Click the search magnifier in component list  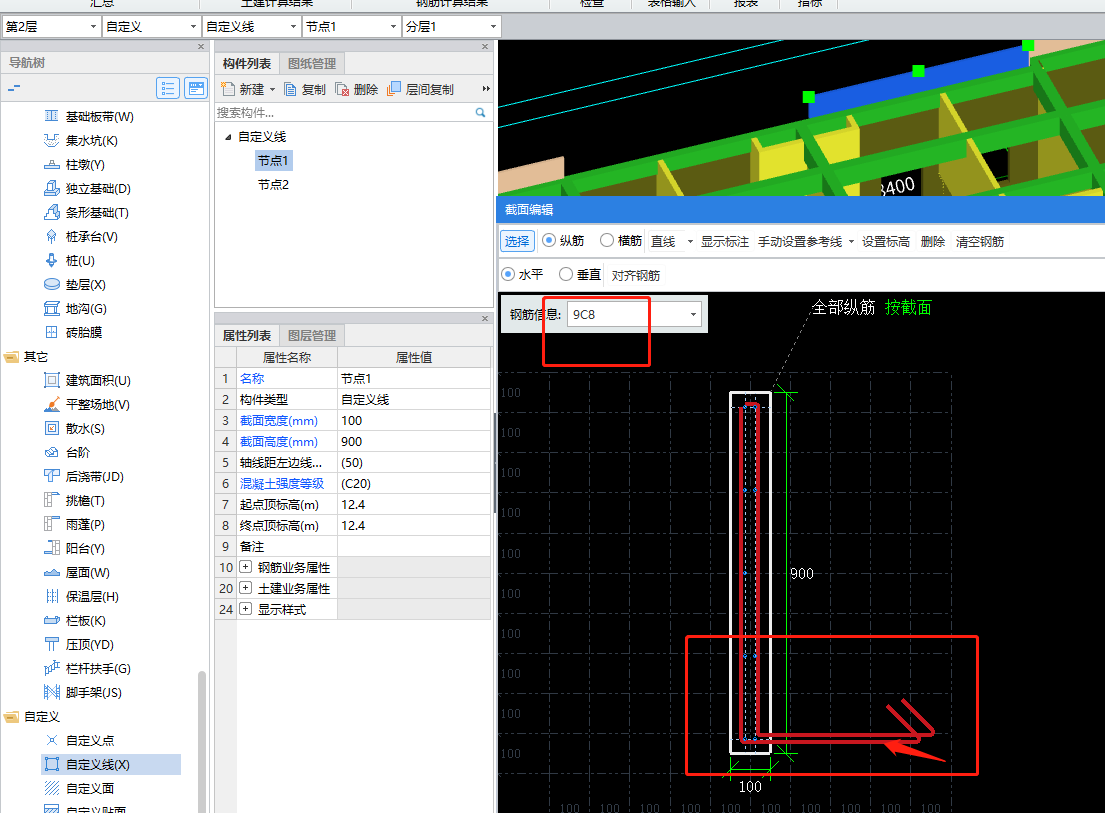pos(481,112)
